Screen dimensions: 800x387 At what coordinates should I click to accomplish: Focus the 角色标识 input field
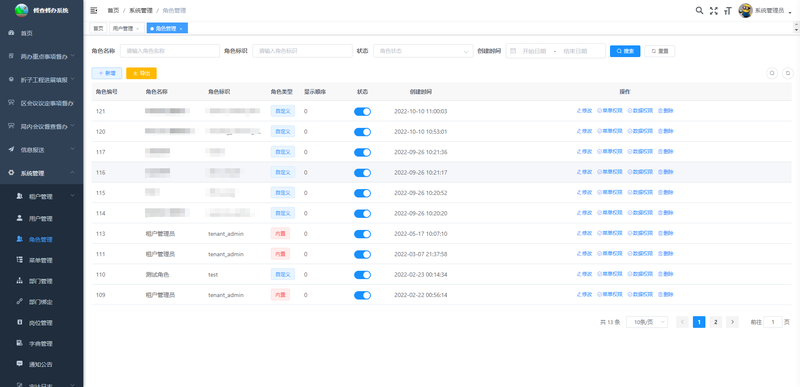[303, 51]
